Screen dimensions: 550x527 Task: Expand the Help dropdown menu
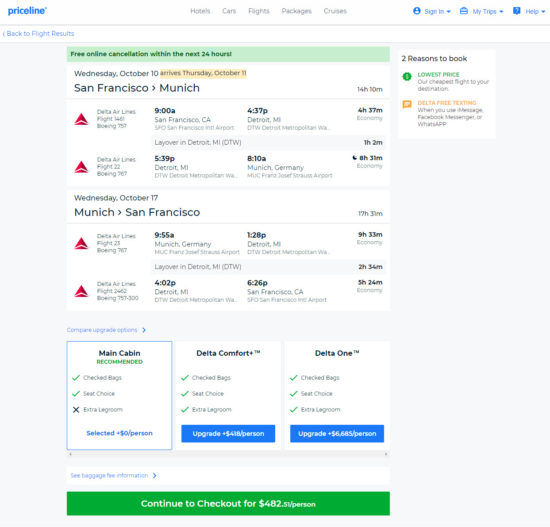click(529, 11)
